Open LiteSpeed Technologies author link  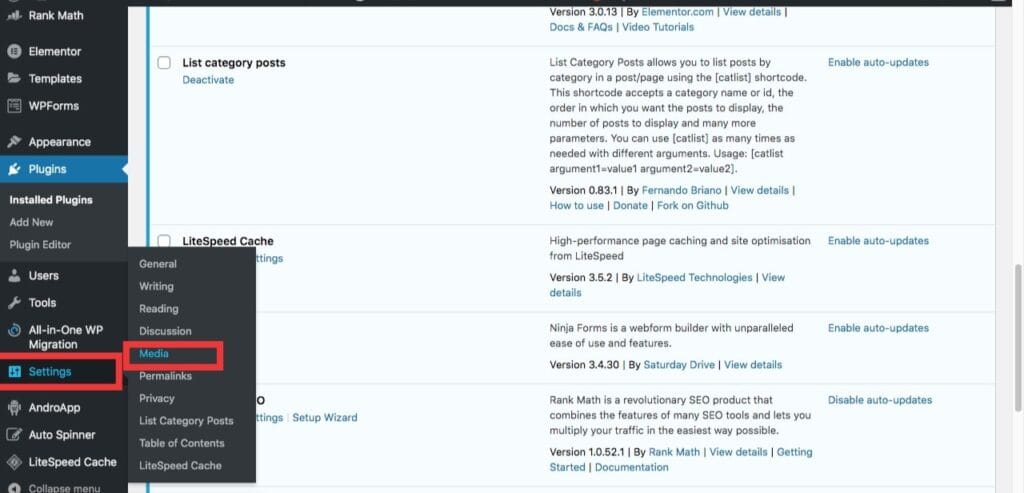(x=694, y=278)
